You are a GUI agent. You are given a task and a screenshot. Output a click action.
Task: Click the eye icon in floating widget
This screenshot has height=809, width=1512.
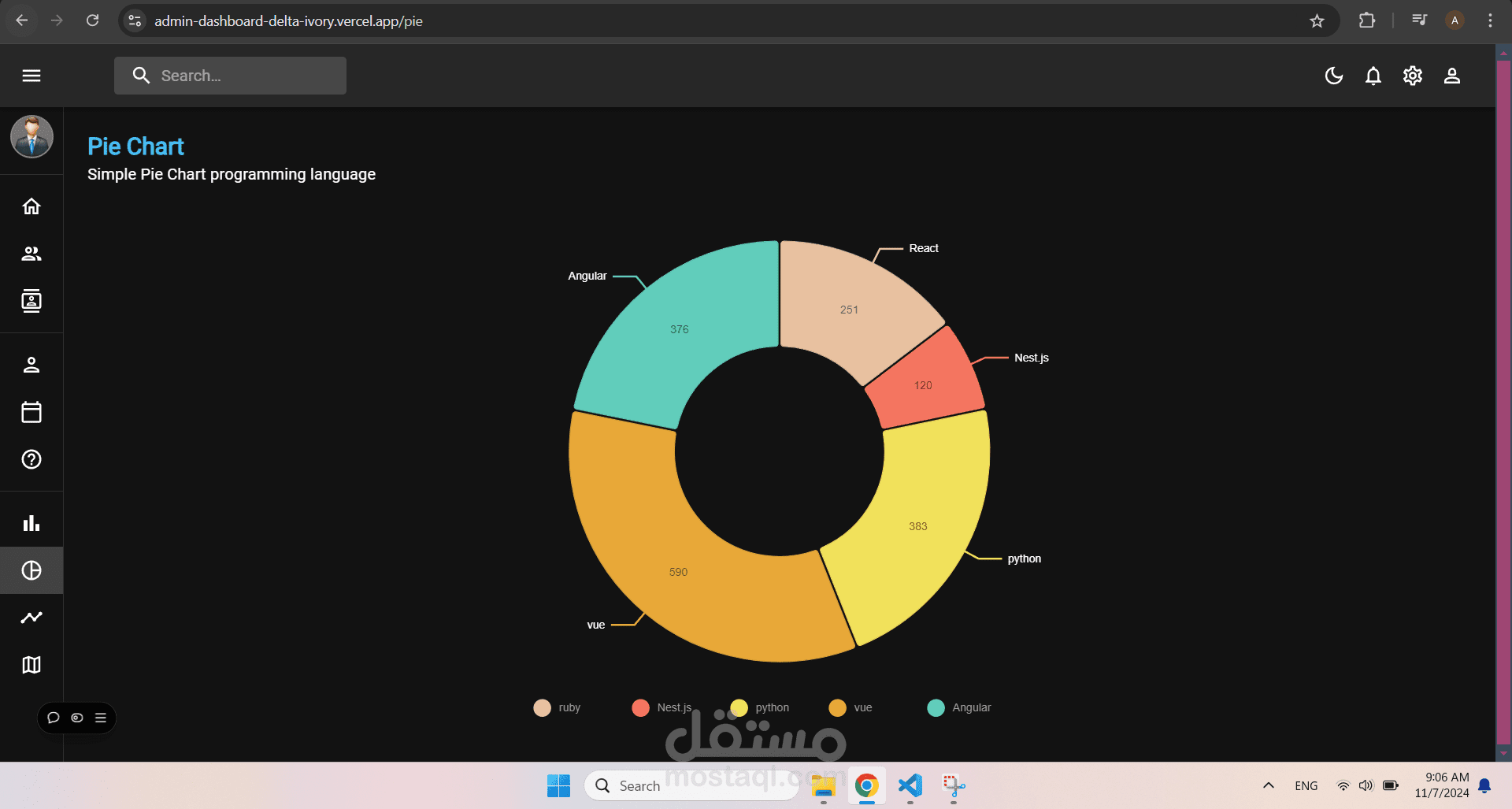coord(77,718)
